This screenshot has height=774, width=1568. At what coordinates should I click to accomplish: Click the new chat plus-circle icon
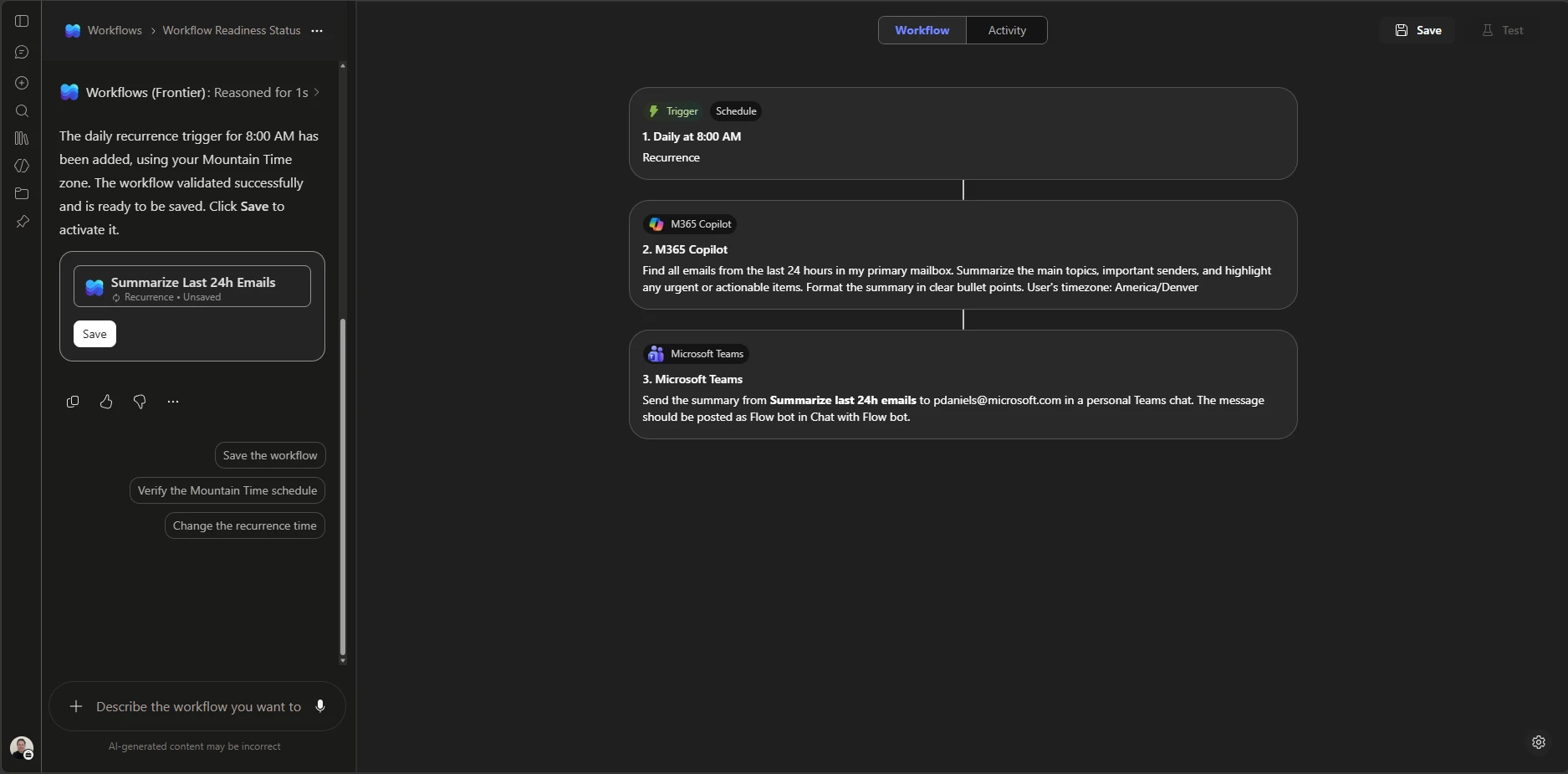(x=22, y=83)
